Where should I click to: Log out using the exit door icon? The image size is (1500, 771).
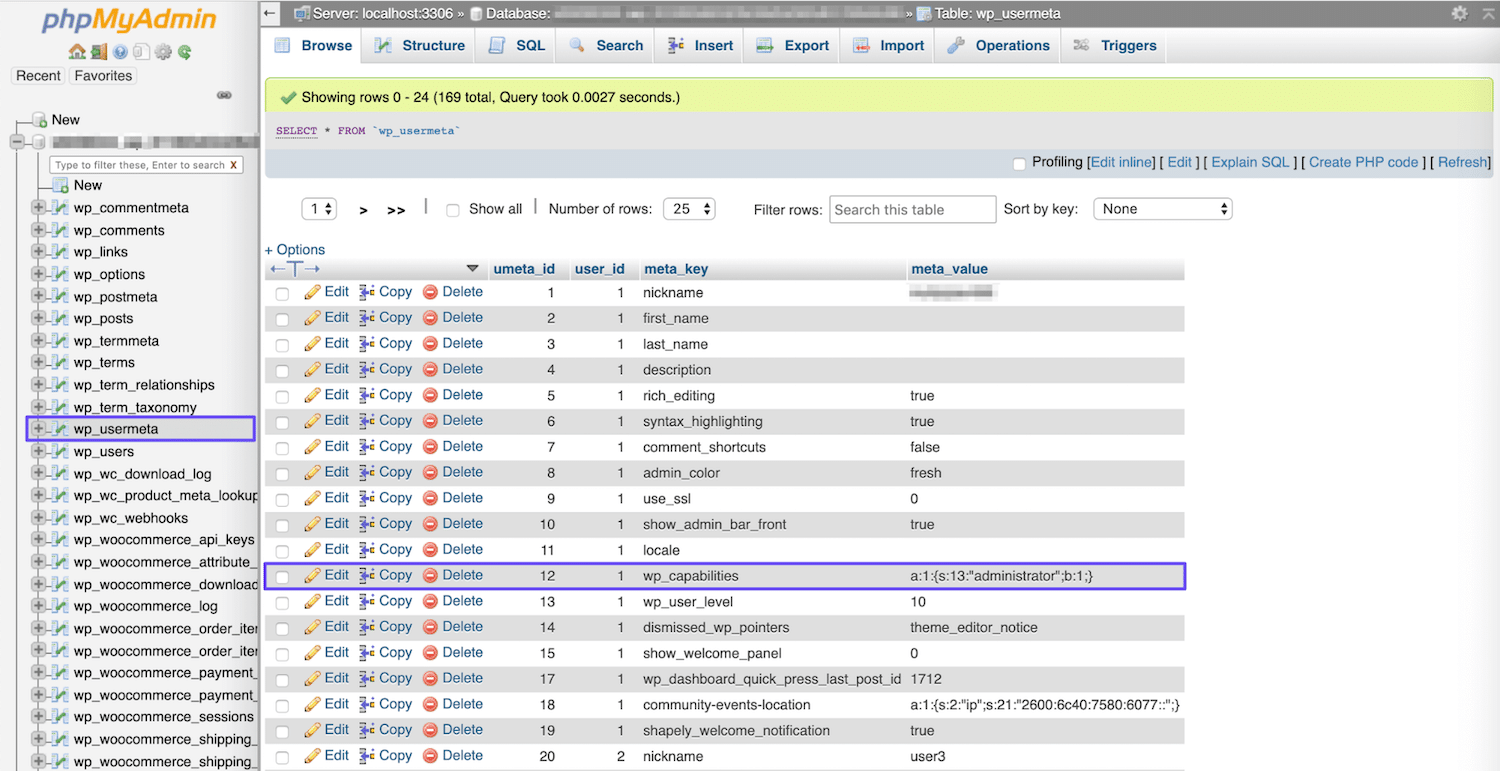(98, 53)
